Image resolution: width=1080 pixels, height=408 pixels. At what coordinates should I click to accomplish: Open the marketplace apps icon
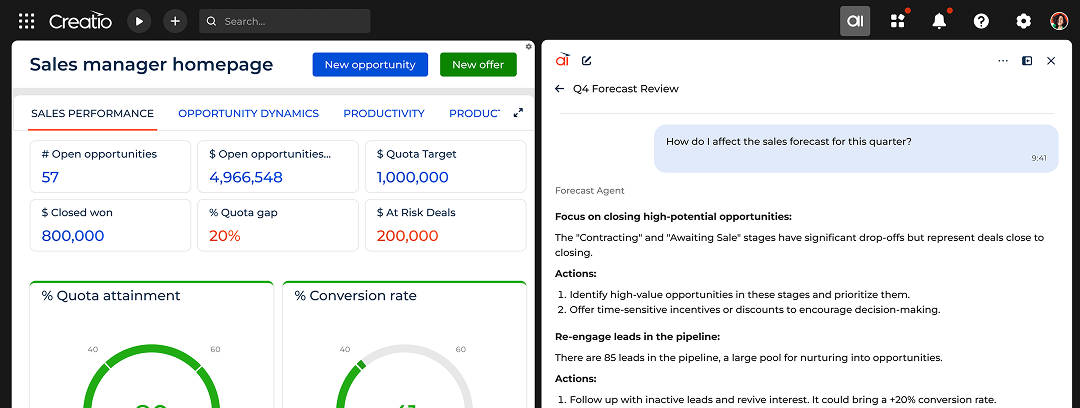897,21
